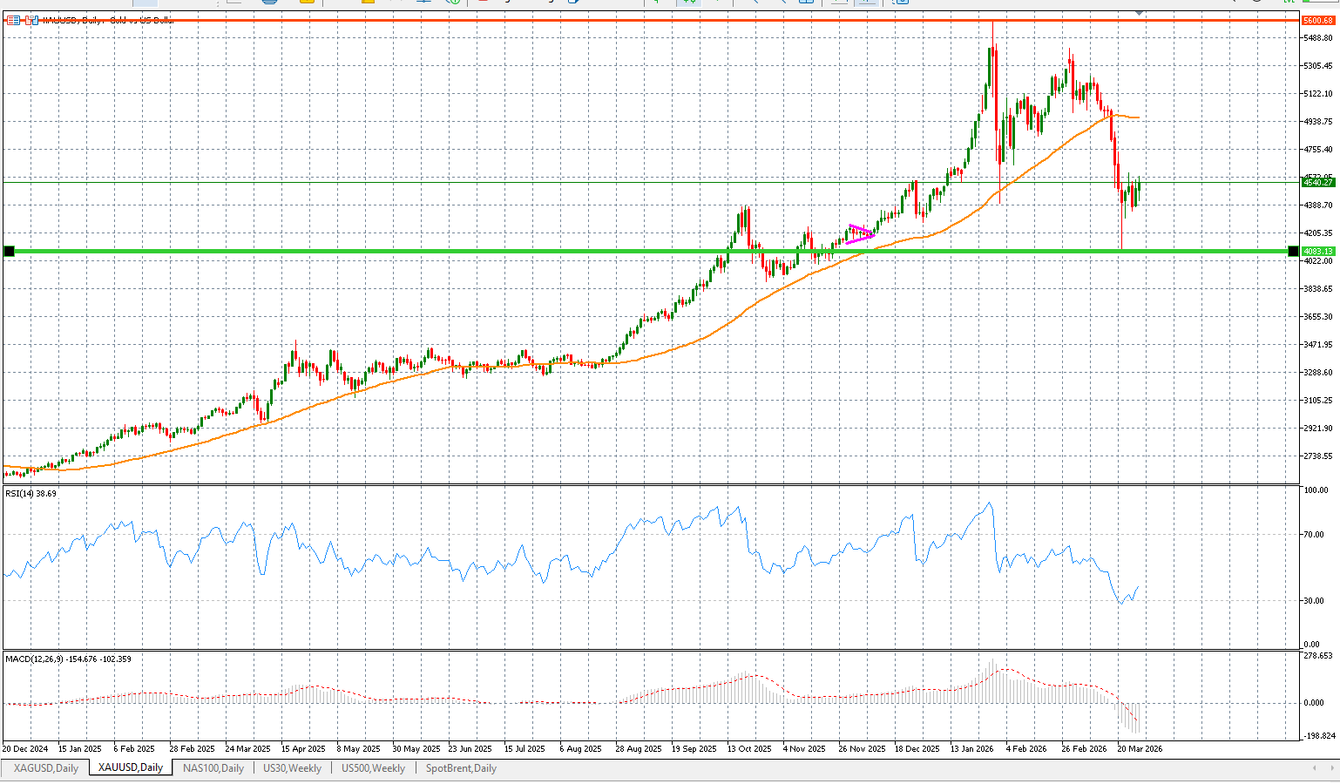Click the RSI(14) 38.69 indicator label
Image resolution: width=1340 pixels, height=783 pixels.
[30, 492]
